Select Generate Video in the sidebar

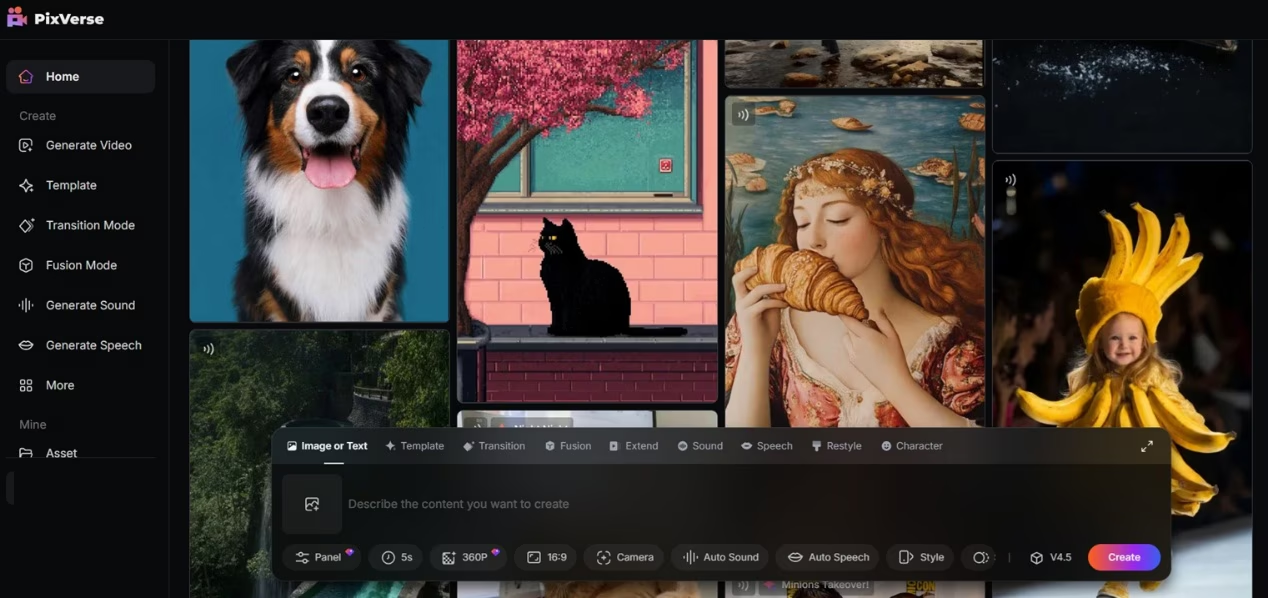(88, 144)
